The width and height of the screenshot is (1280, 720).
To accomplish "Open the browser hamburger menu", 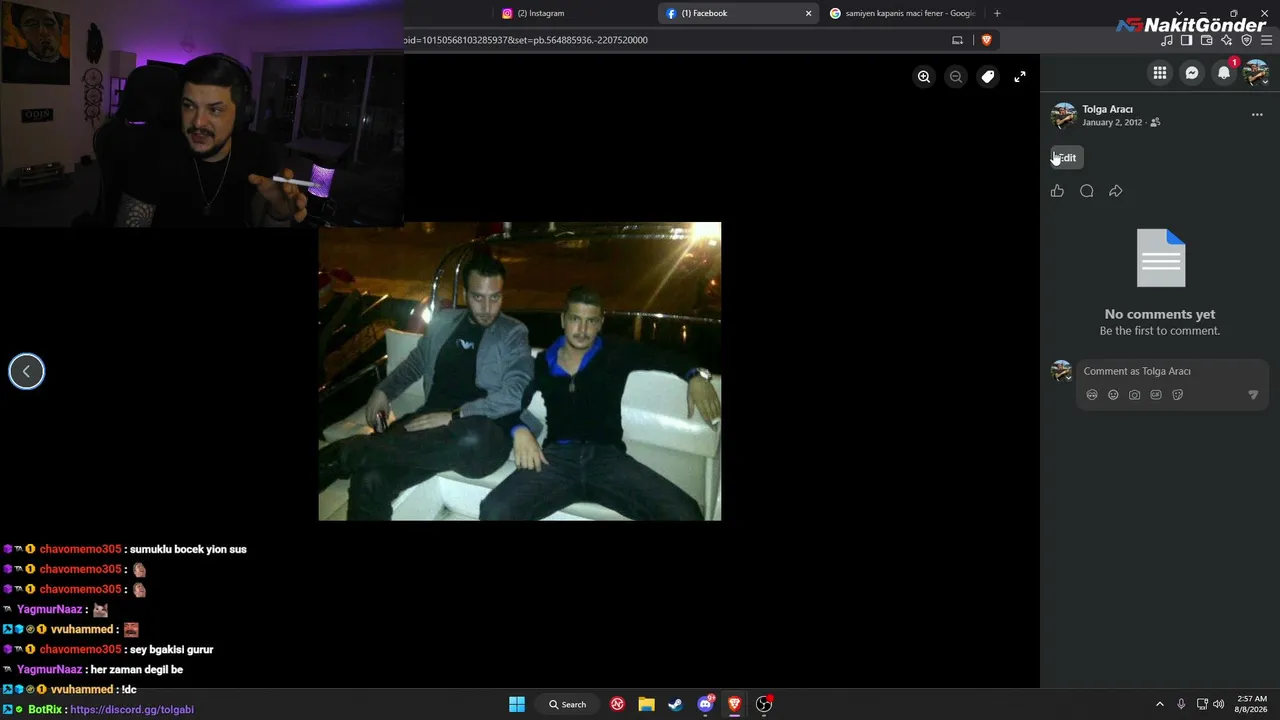I will coord(1267,40).
